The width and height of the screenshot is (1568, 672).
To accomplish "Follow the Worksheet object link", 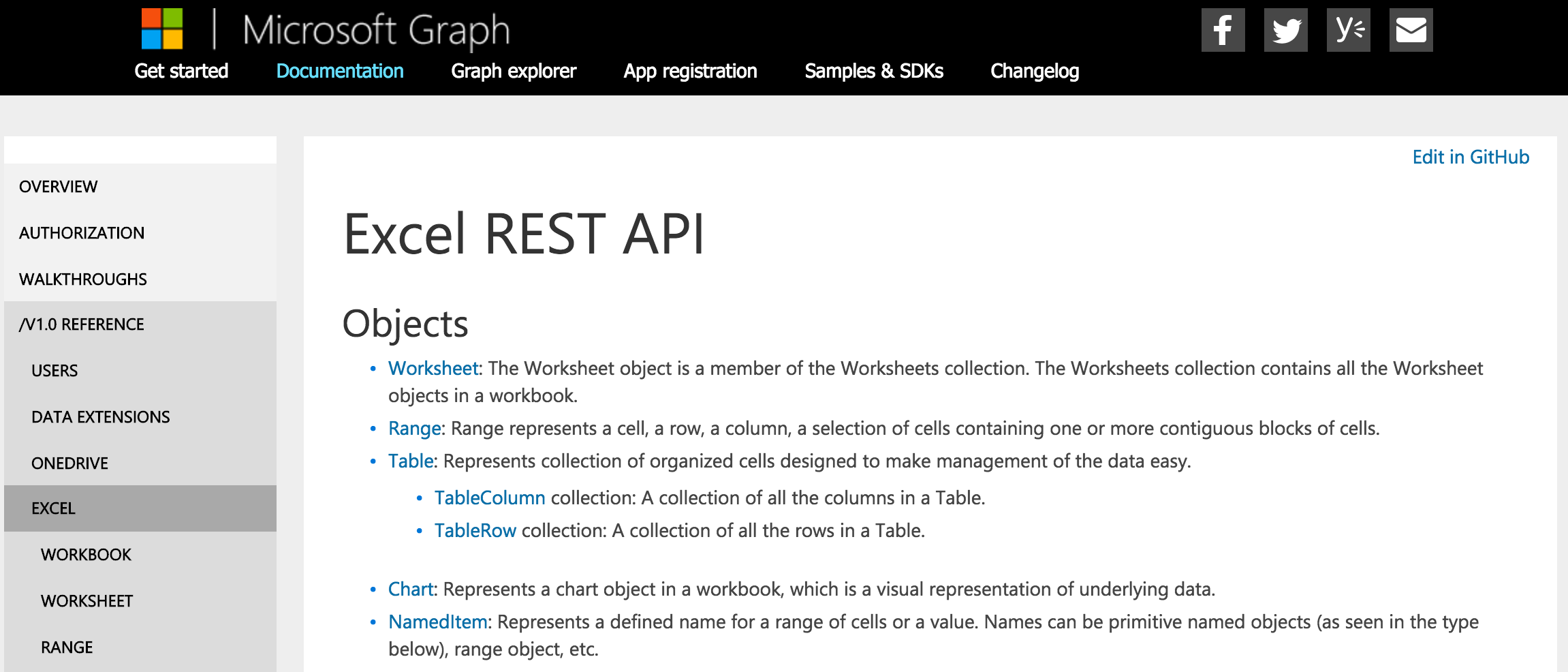I will [x=433, y=368].
